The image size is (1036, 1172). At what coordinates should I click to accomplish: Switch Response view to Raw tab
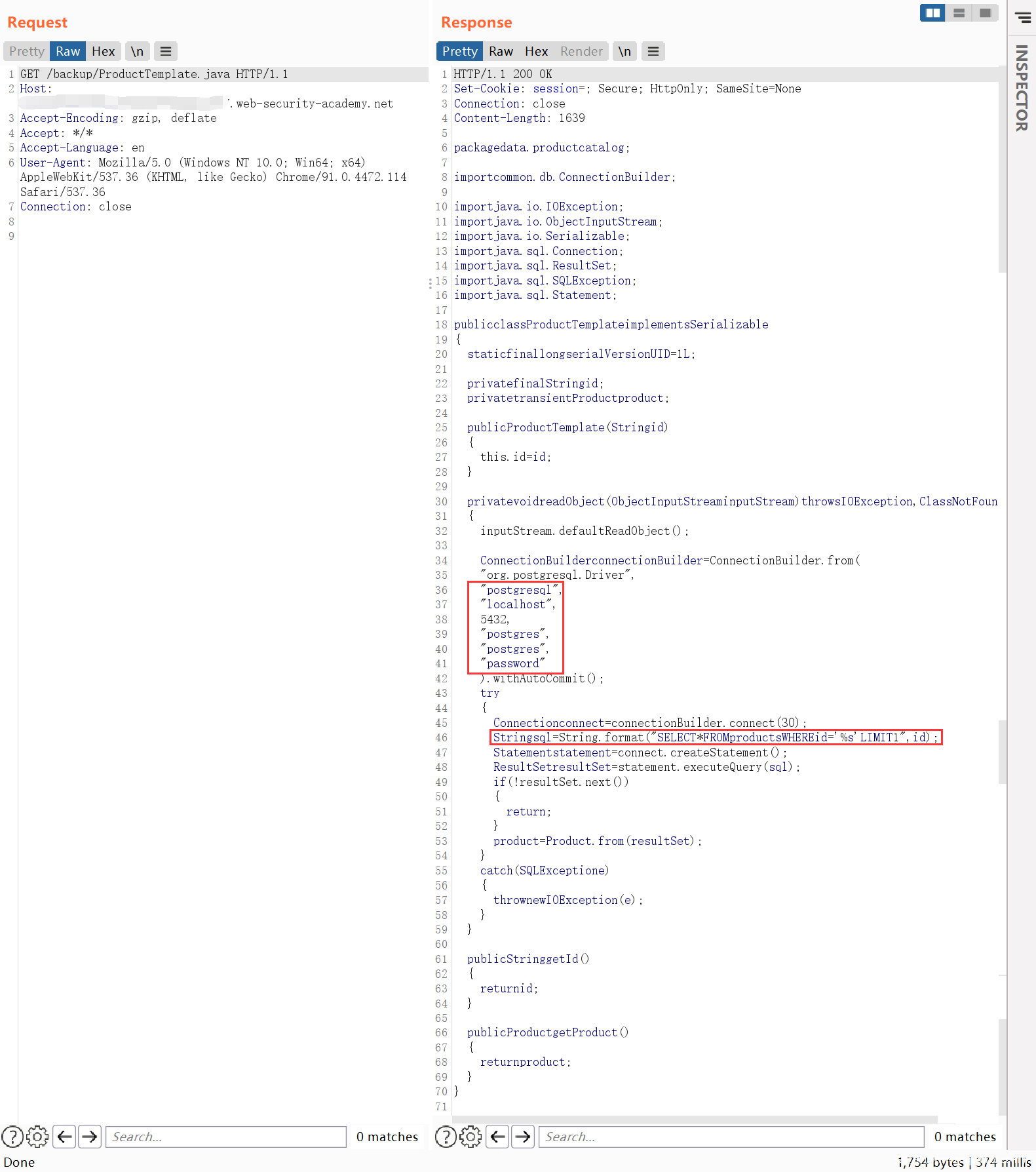(x=501, y=51)
